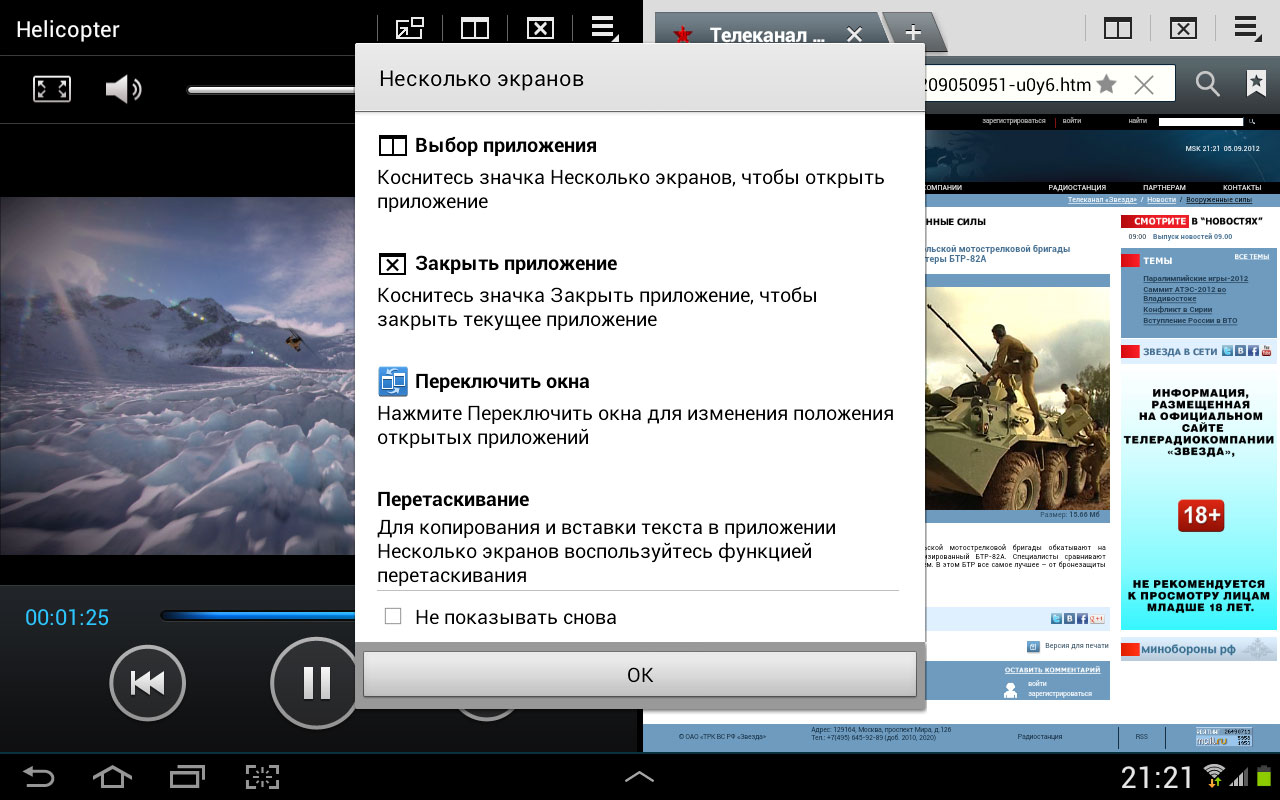Bookmark the page with the star icon
This screenshot has width=1280, height=800.
[1106, 84]
